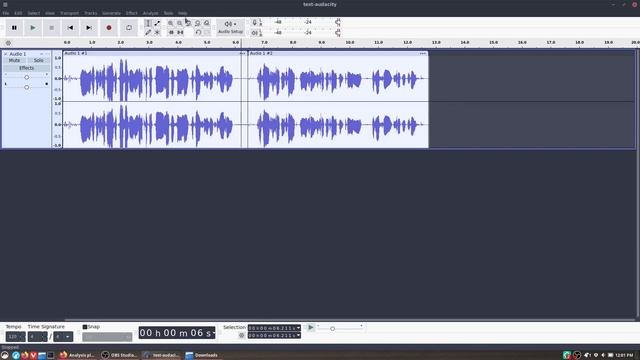The width and height of the screenshot is (640, 360).
Task: Open selection end time format dropdown
Action: pos(298,336)
